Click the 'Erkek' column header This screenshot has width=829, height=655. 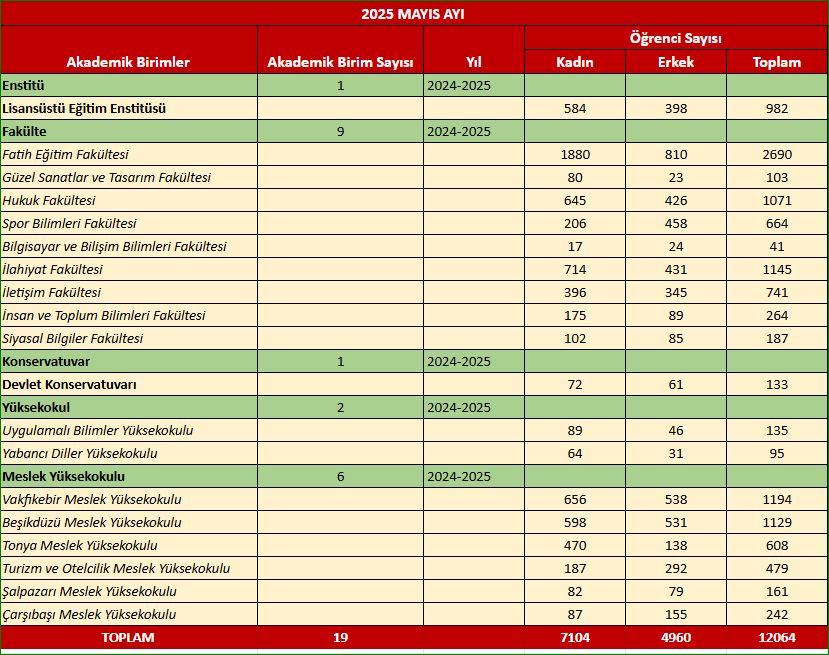coord(676,62)
